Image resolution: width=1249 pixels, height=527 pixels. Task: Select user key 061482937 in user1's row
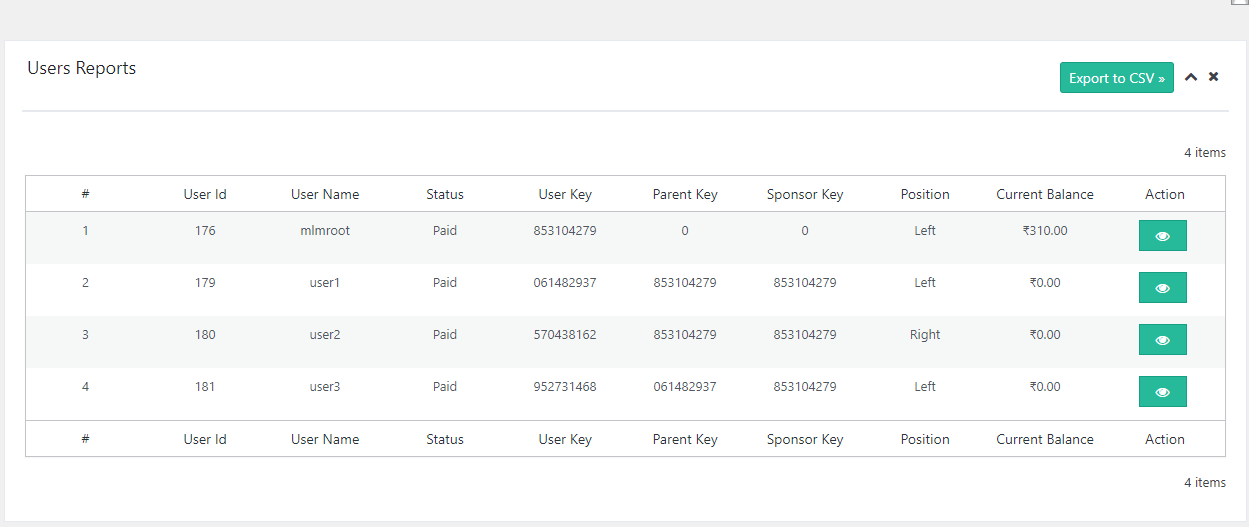[565, 283]
